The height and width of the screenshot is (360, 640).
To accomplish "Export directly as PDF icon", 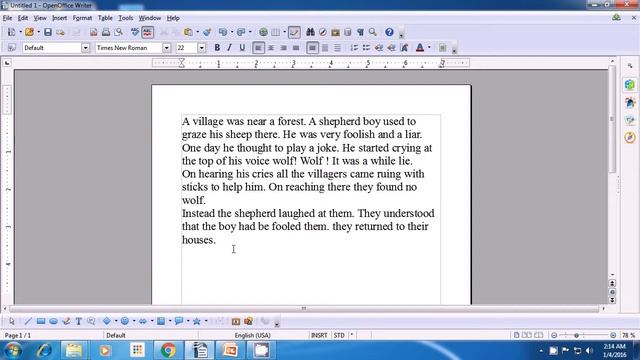I will tap(93, 32).
